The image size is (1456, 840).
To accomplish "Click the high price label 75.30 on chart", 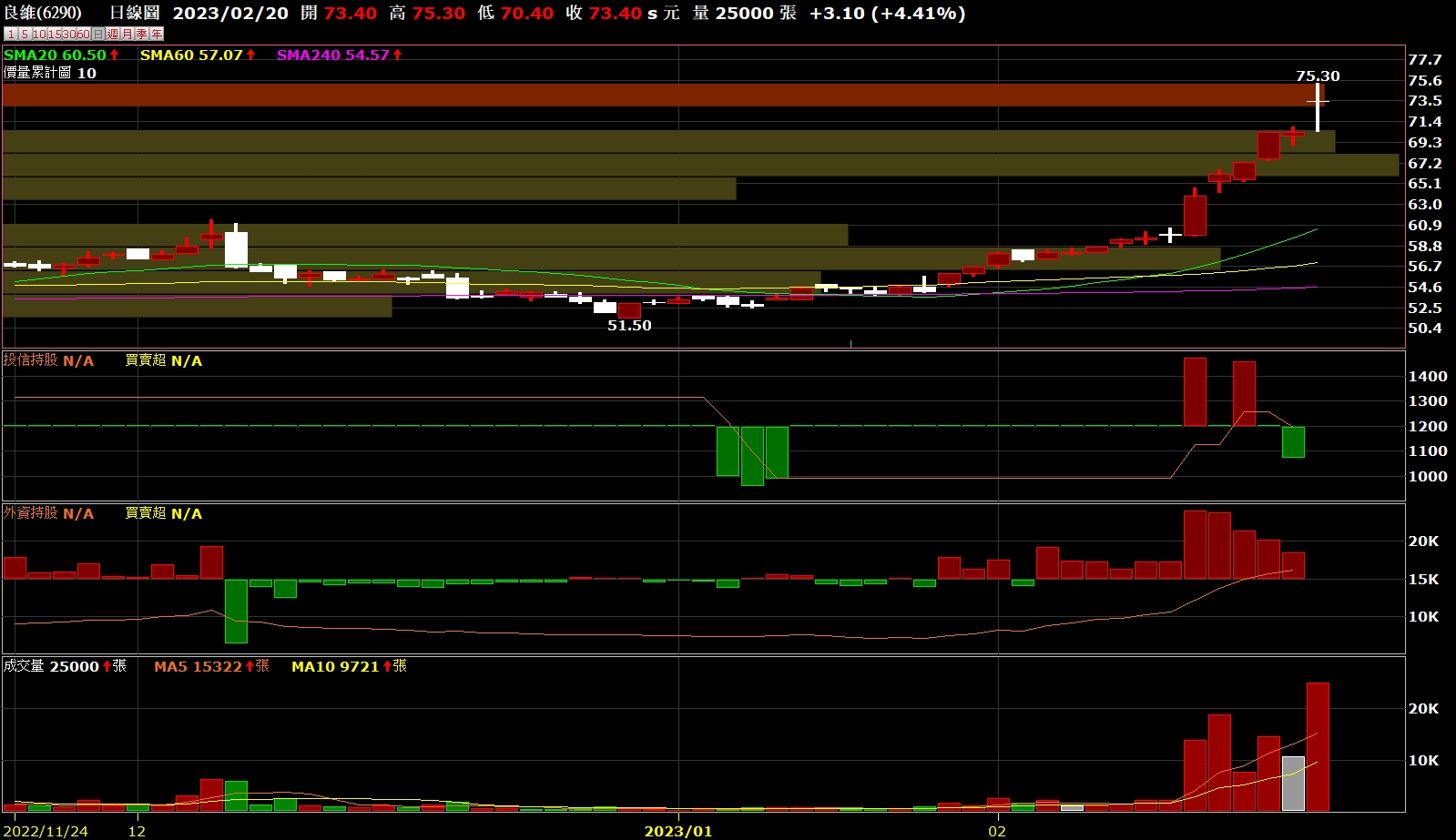I will click(1318, 76).
